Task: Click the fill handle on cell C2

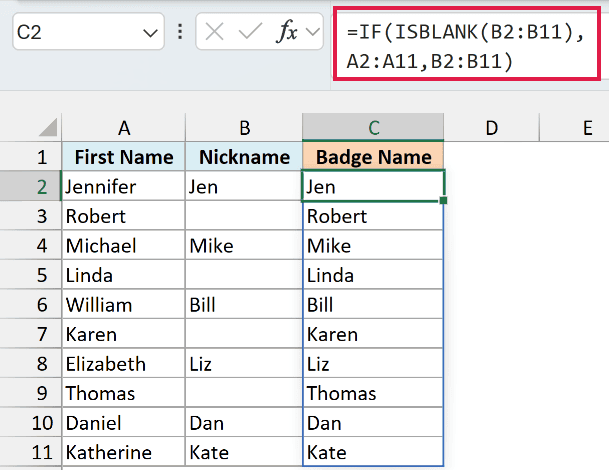Action: coord(444,200)
